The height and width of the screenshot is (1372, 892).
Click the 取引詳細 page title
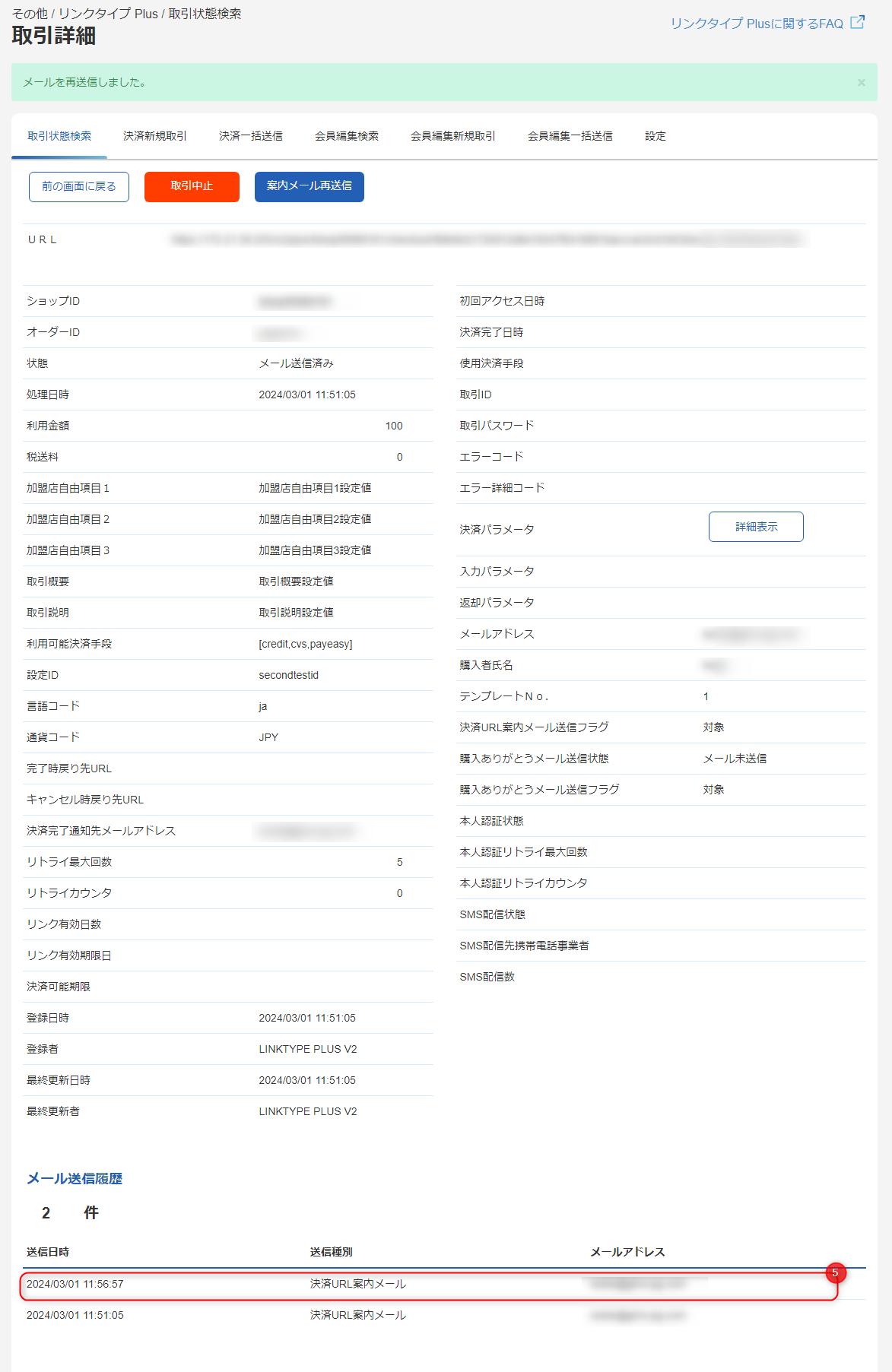coord(54,36)
